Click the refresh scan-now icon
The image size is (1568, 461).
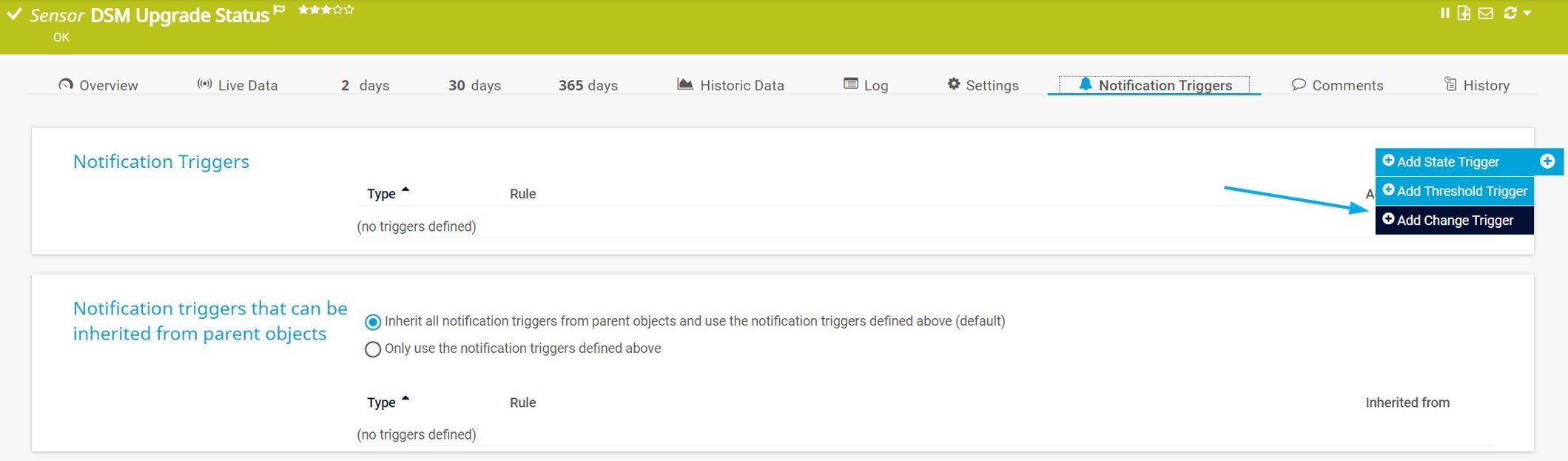tap(1510, 13)
